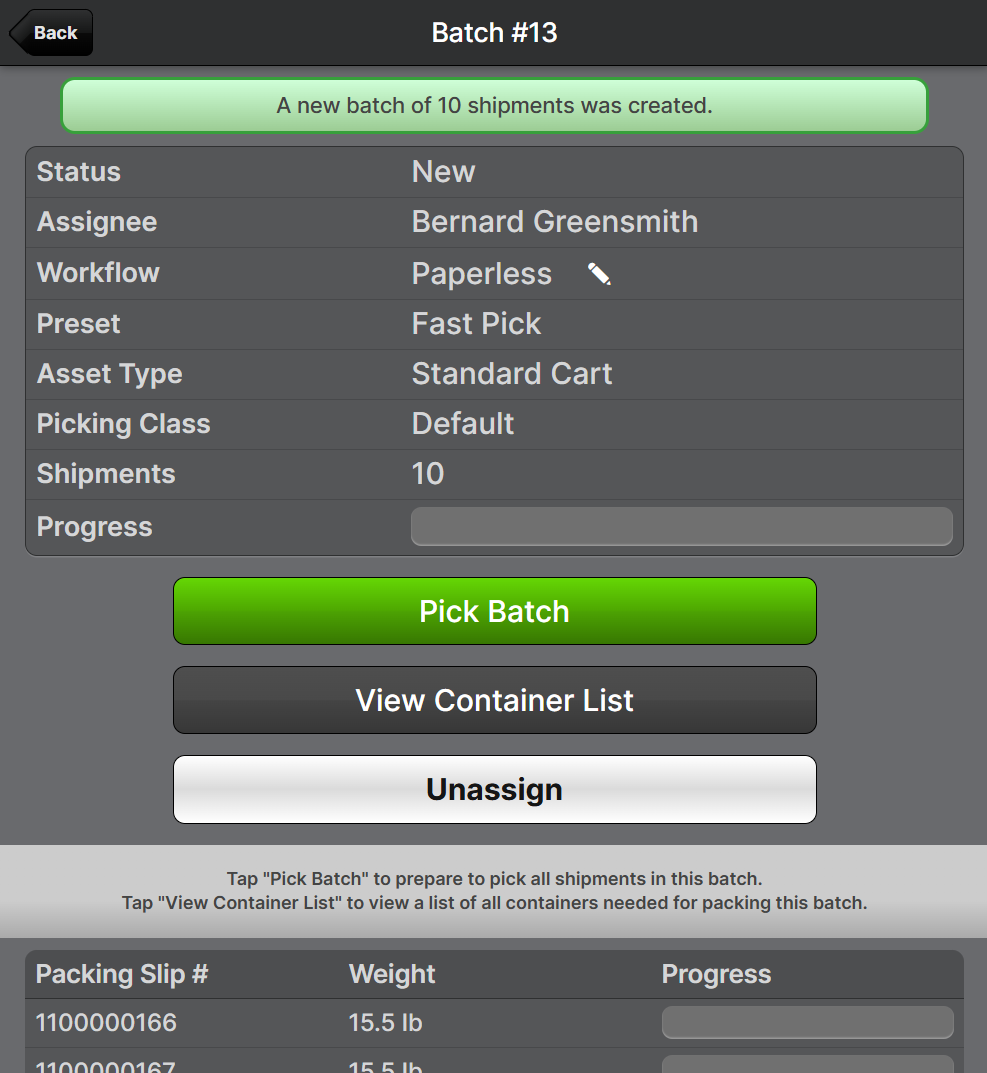Open the View Container List

[494, 700]
